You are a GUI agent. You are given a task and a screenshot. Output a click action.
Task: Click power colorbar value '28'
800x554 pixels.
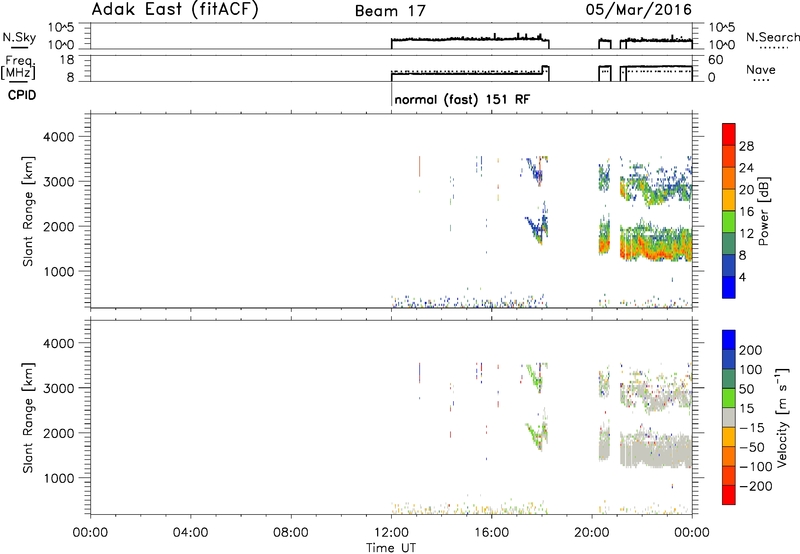pos(746,146)
